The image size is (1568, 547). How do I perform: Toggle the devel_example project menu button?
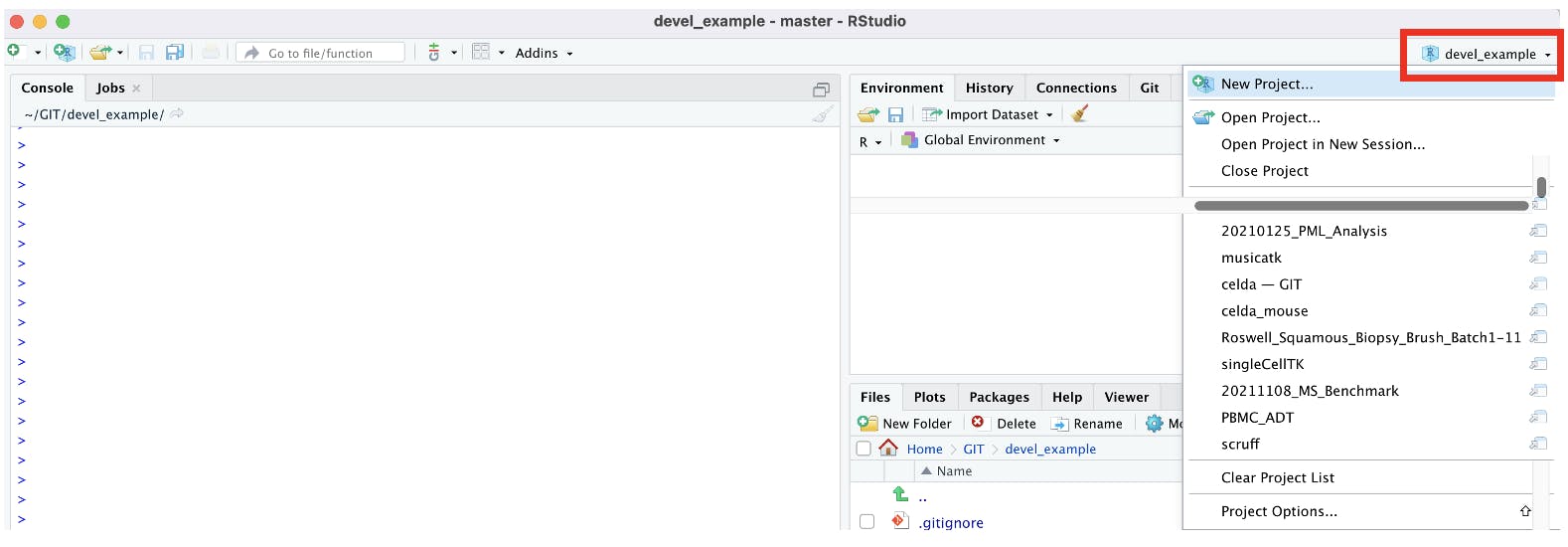coord(1487,54)
